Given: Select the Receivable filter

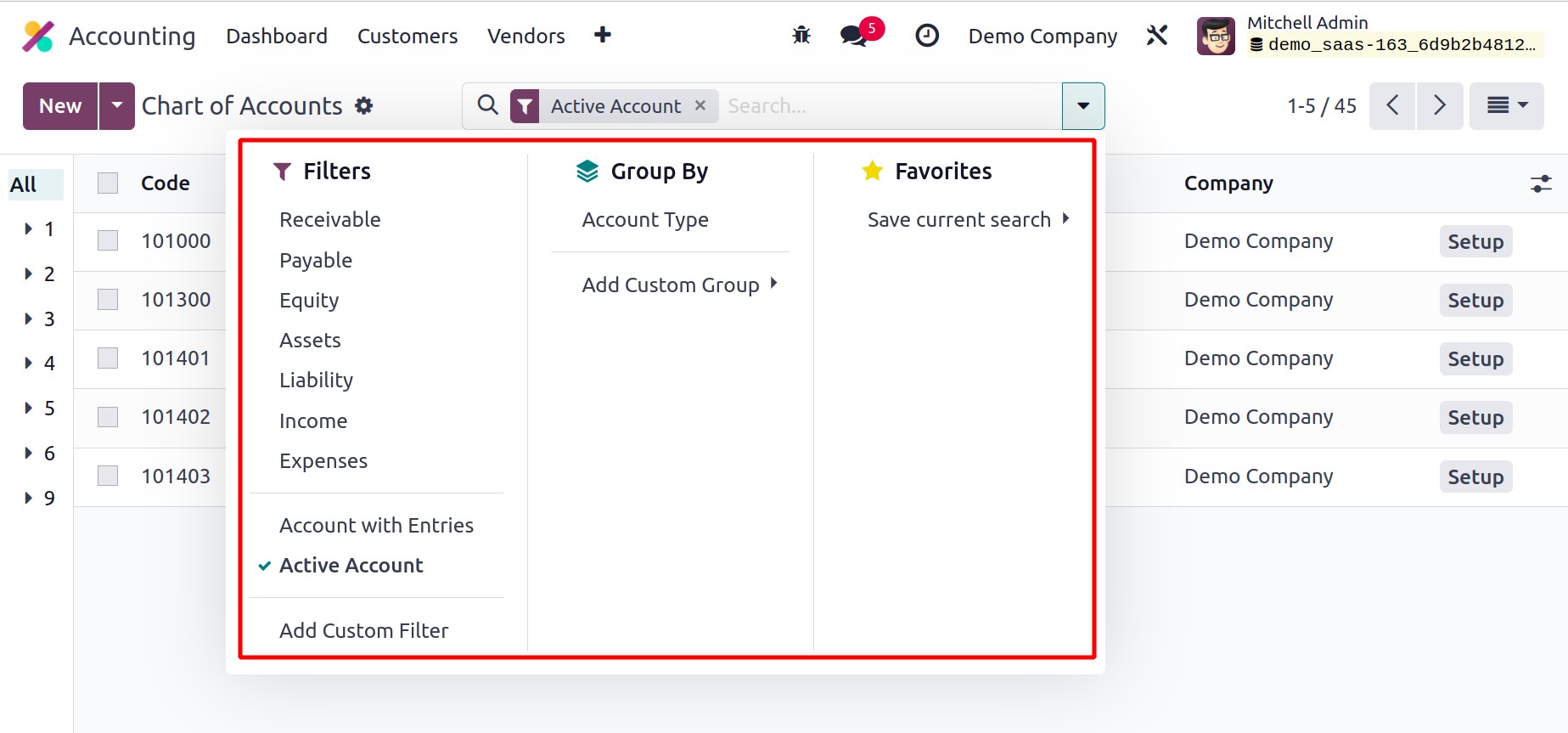Looking at the screenshot, I should (329, 220).
